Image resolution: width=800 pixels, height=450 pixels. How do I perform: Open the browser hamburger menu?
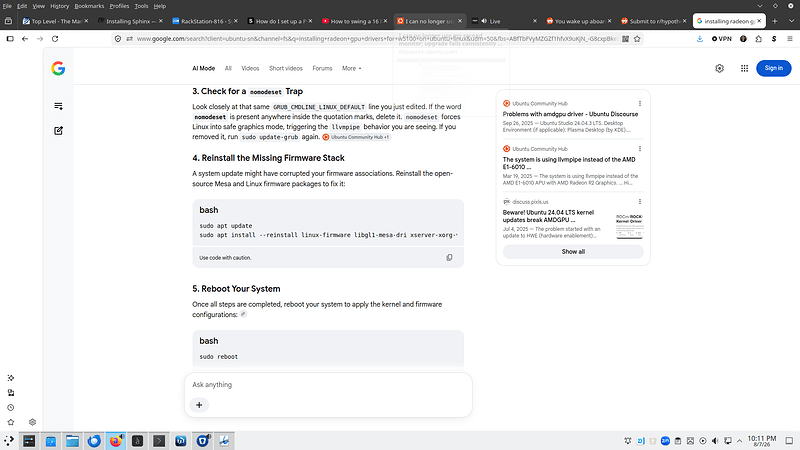789,39
